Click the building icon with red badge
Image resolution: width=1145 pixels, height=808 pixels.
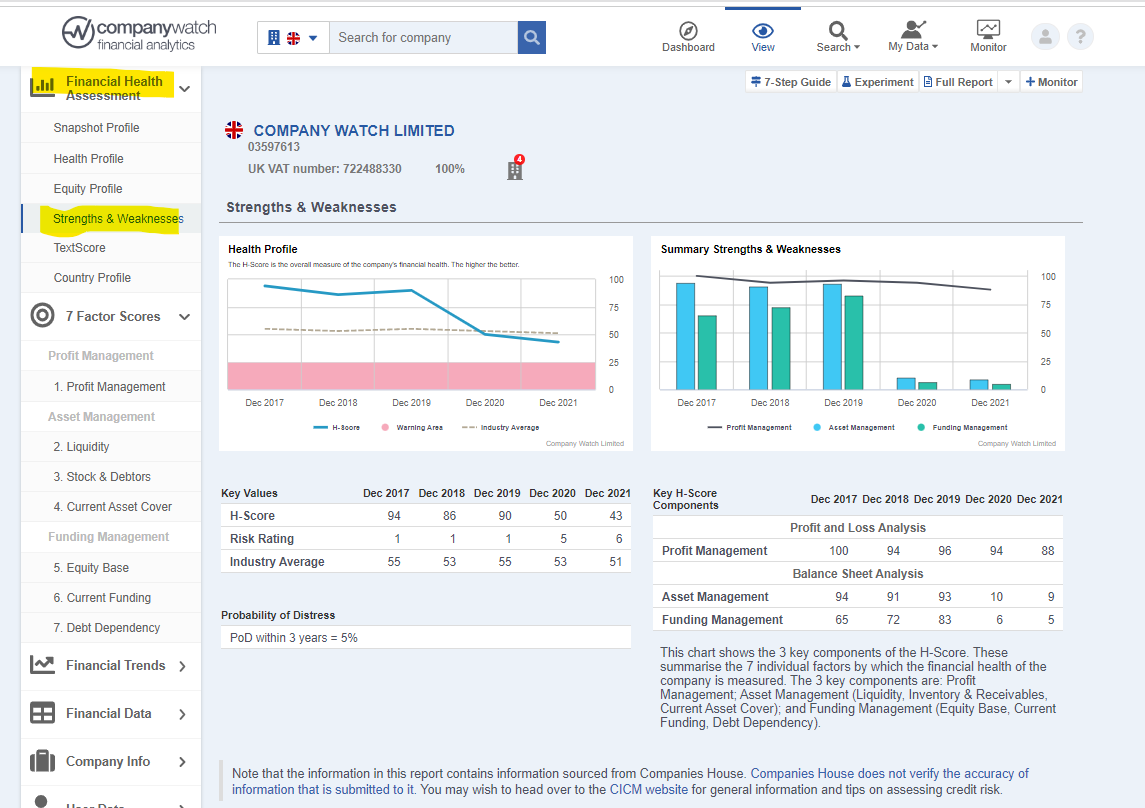pyautogui.click(x=516, y=169)
